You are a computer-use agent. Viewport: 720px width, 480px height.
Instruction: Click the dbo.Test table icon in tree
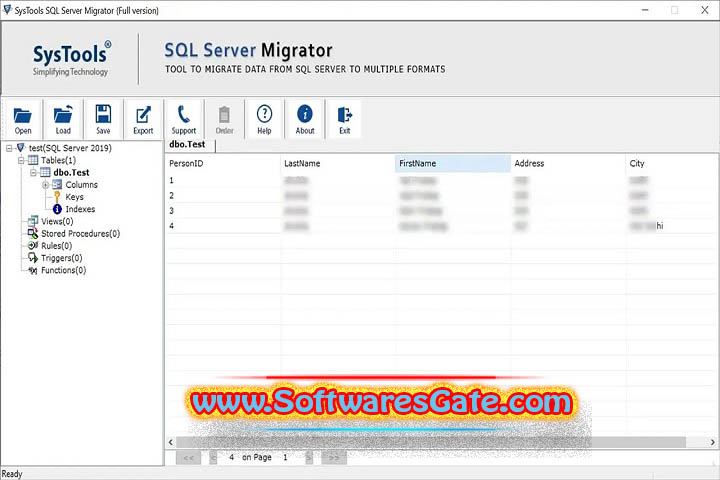(x=45, y=172)
